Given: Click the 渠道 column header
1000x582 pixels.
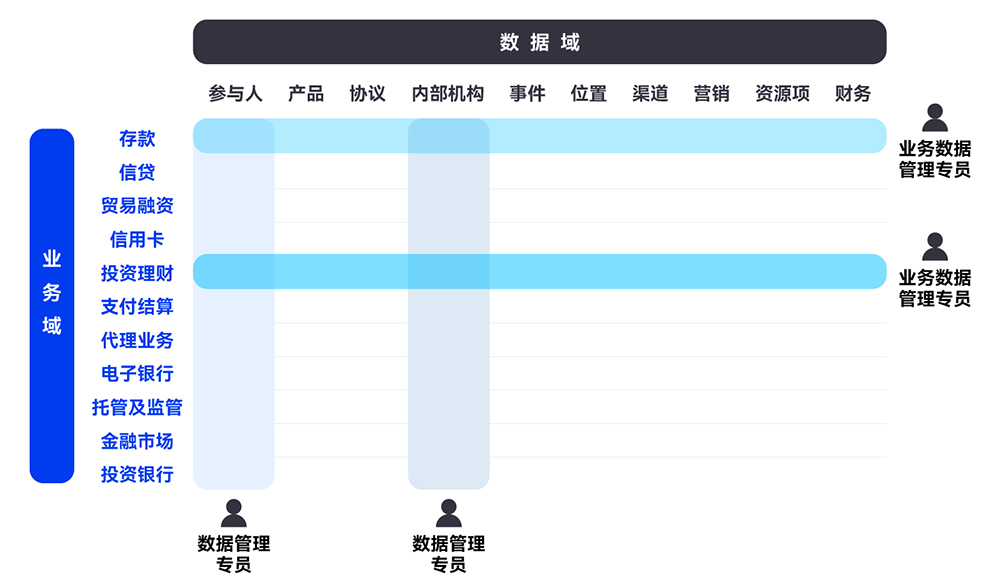Looking at the screenshot, I should (650, 94).
